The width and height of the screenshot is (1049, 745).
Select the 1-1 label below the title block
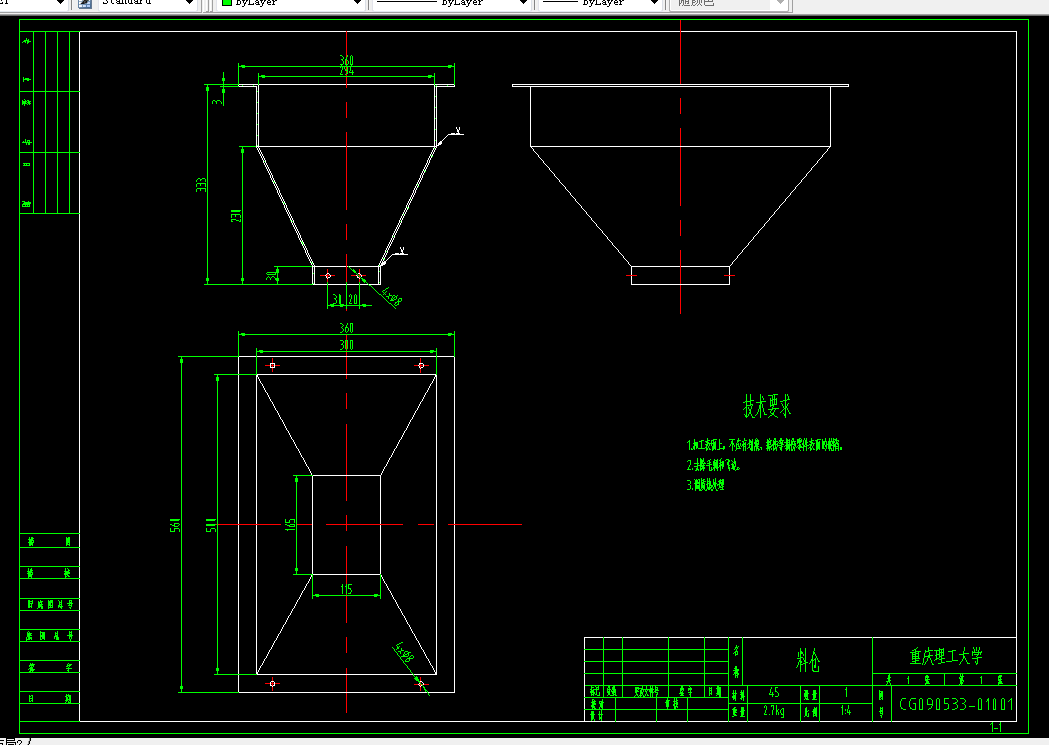(996, 728)
